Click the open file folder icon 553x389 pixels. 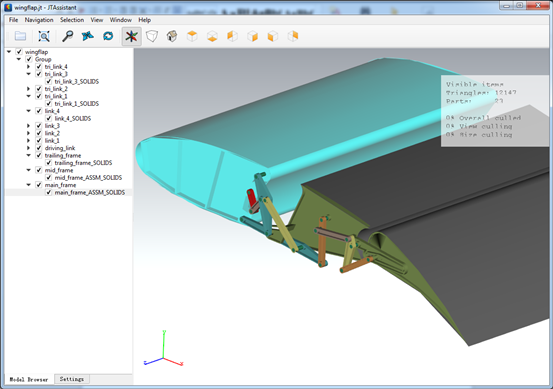[20, 36]
